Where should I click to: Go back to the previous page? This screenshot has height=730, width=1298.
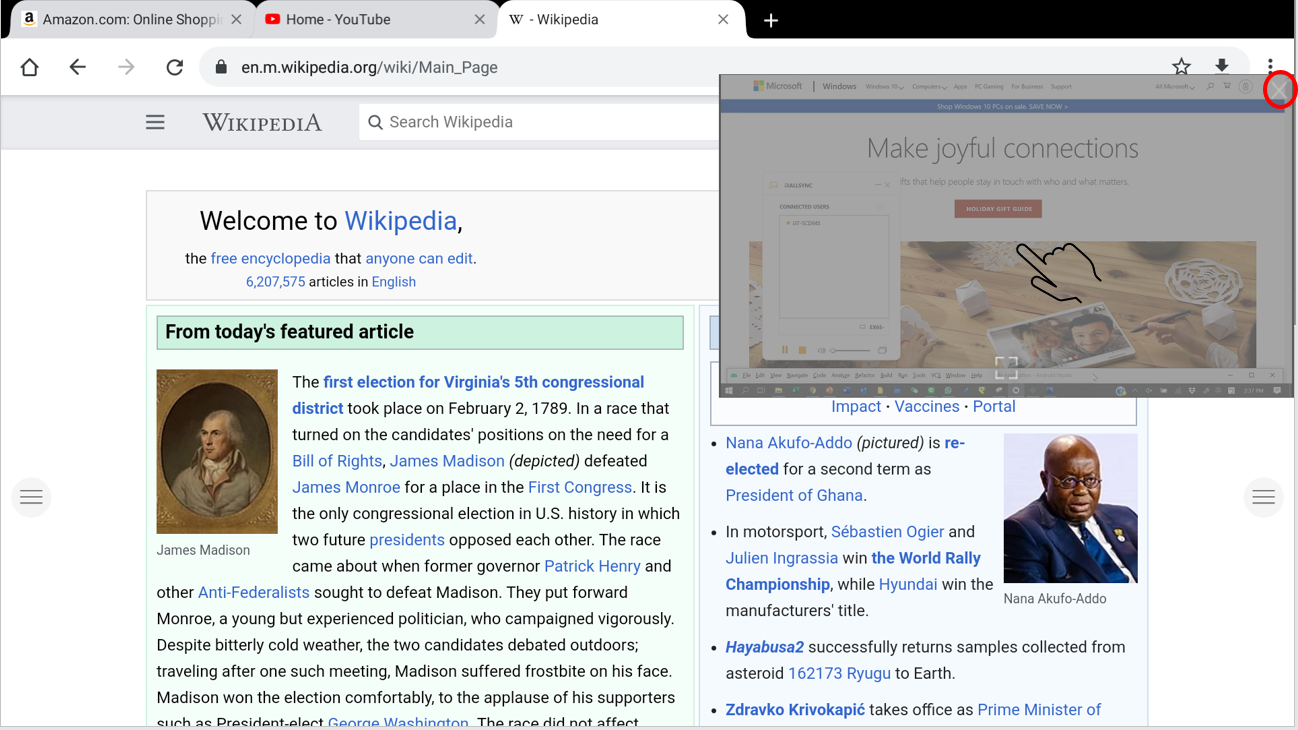[x=77, y=67]
